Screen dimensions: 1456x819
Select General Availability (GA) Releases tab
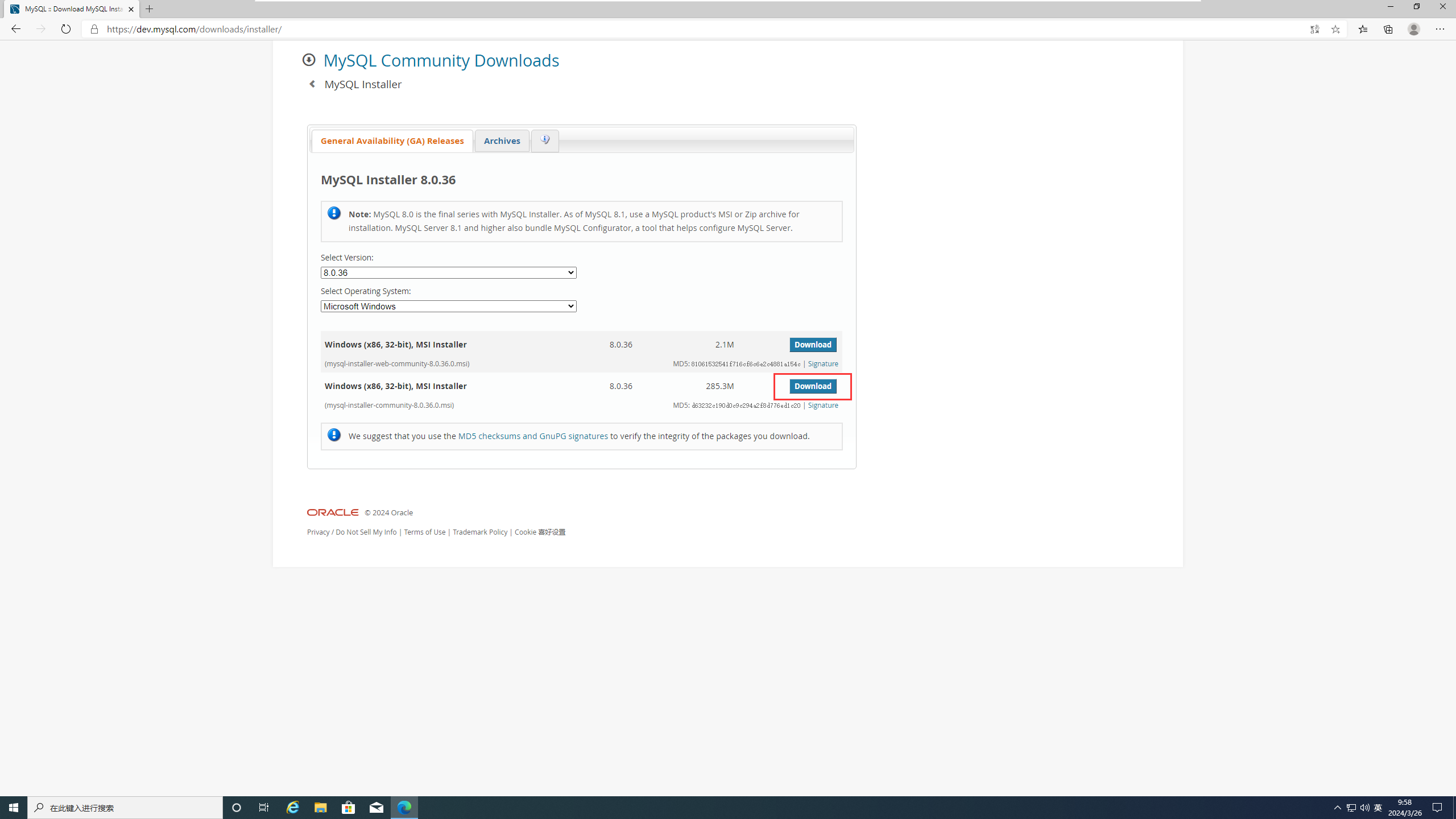392,140
